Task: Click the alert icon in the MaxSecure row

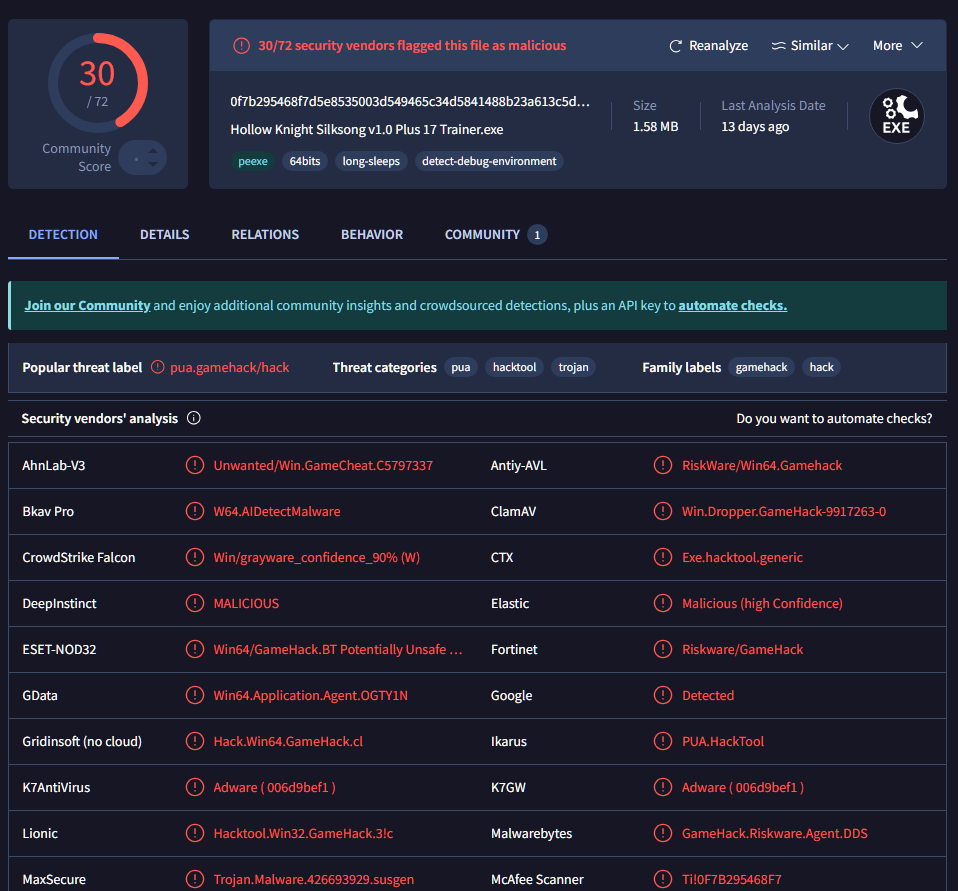Action: pyautogui.click(x=194, y=879)
